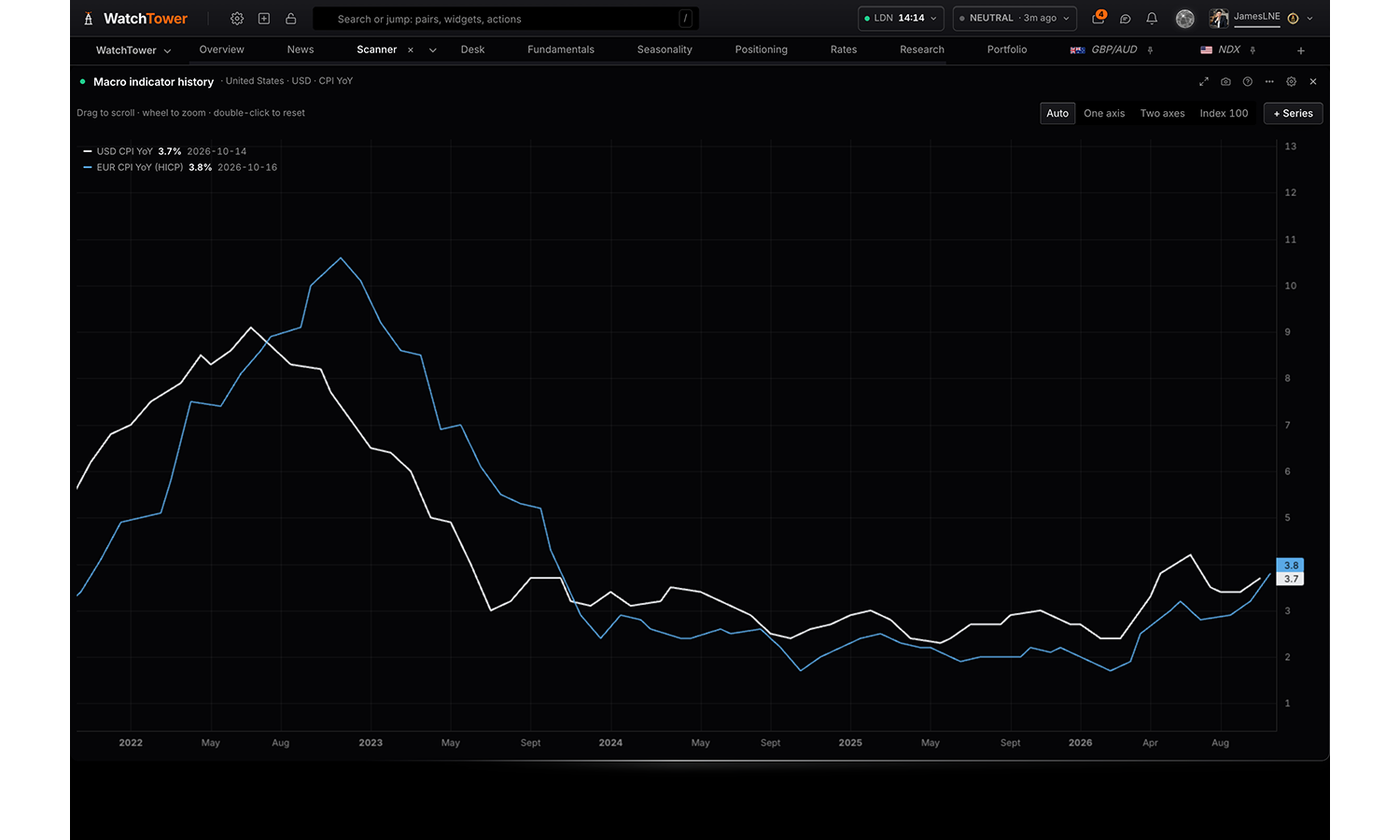
Task: Click the globe sphere icon
Action: point(1185,19)
